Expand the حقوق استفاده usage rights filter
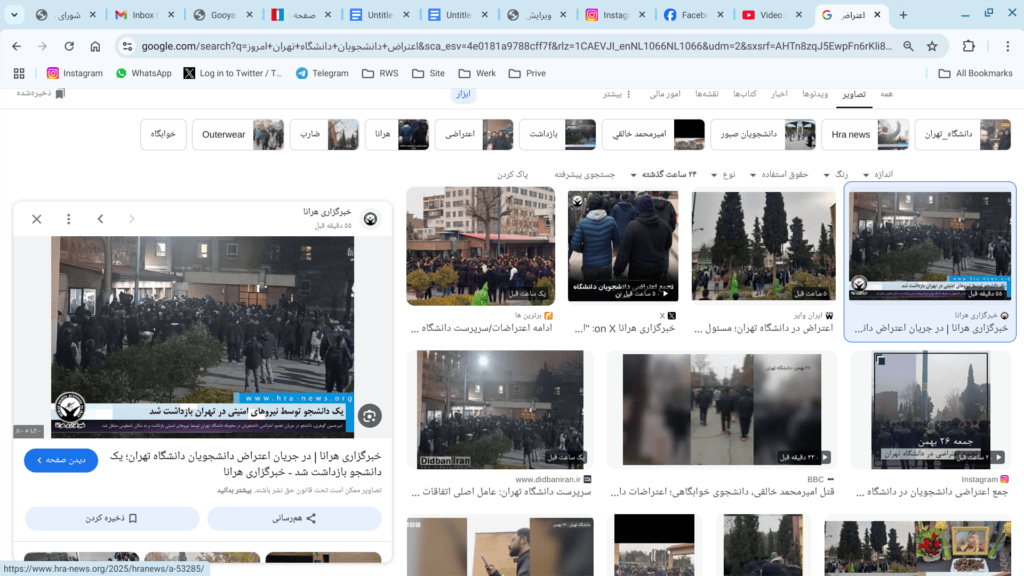The image size is (1024, 576). [x=779, y=174]
